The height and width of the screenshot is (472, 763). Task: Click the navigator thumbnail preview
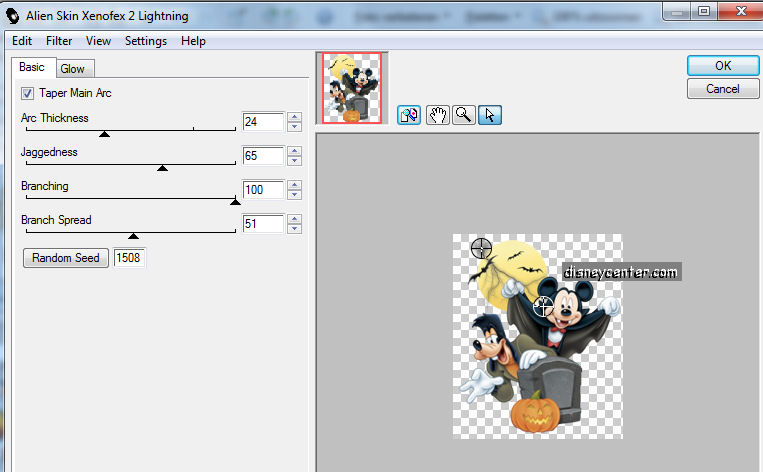point(352,88)
